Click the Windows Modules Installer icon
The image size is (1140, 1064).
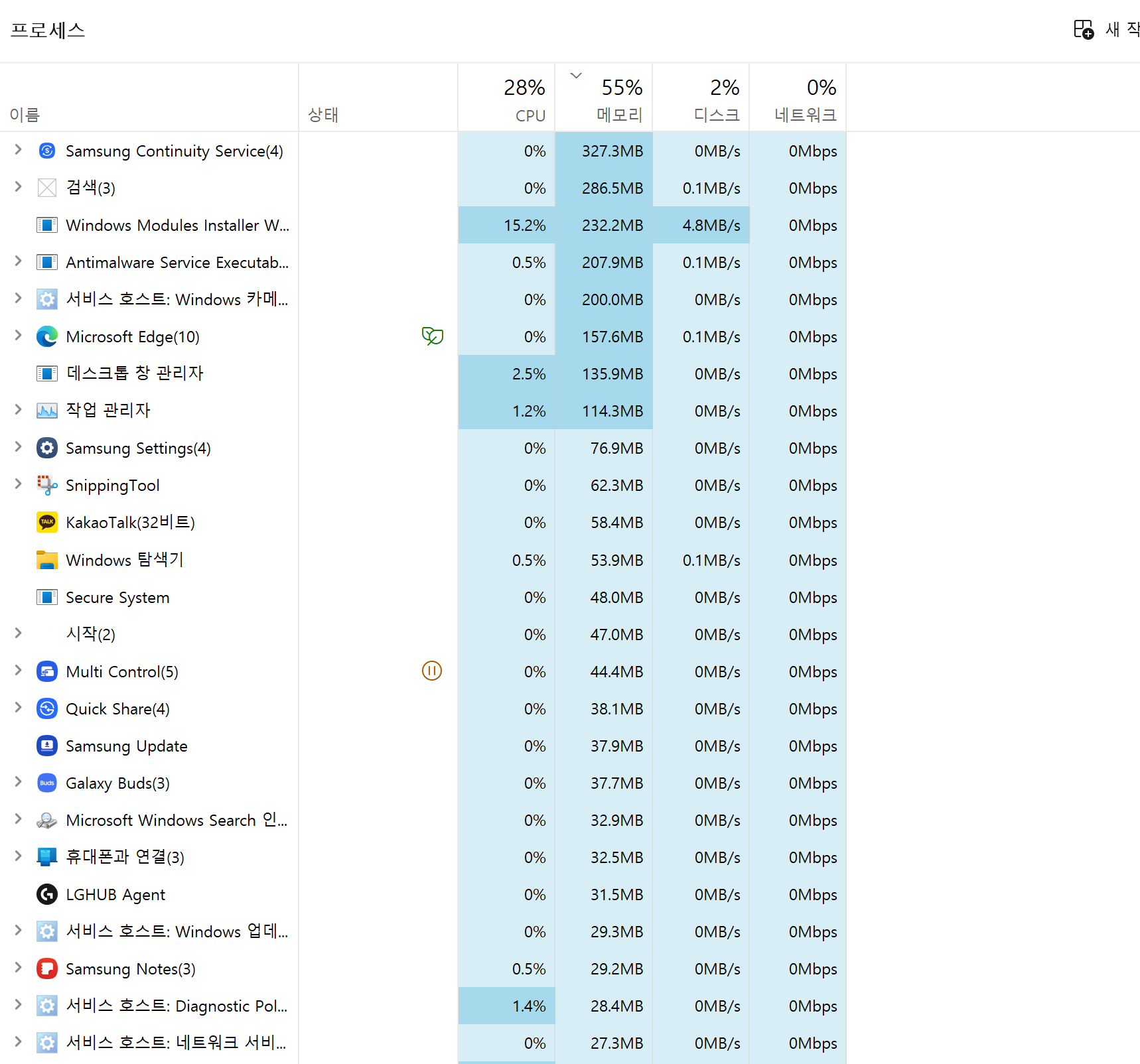point(46,225)
